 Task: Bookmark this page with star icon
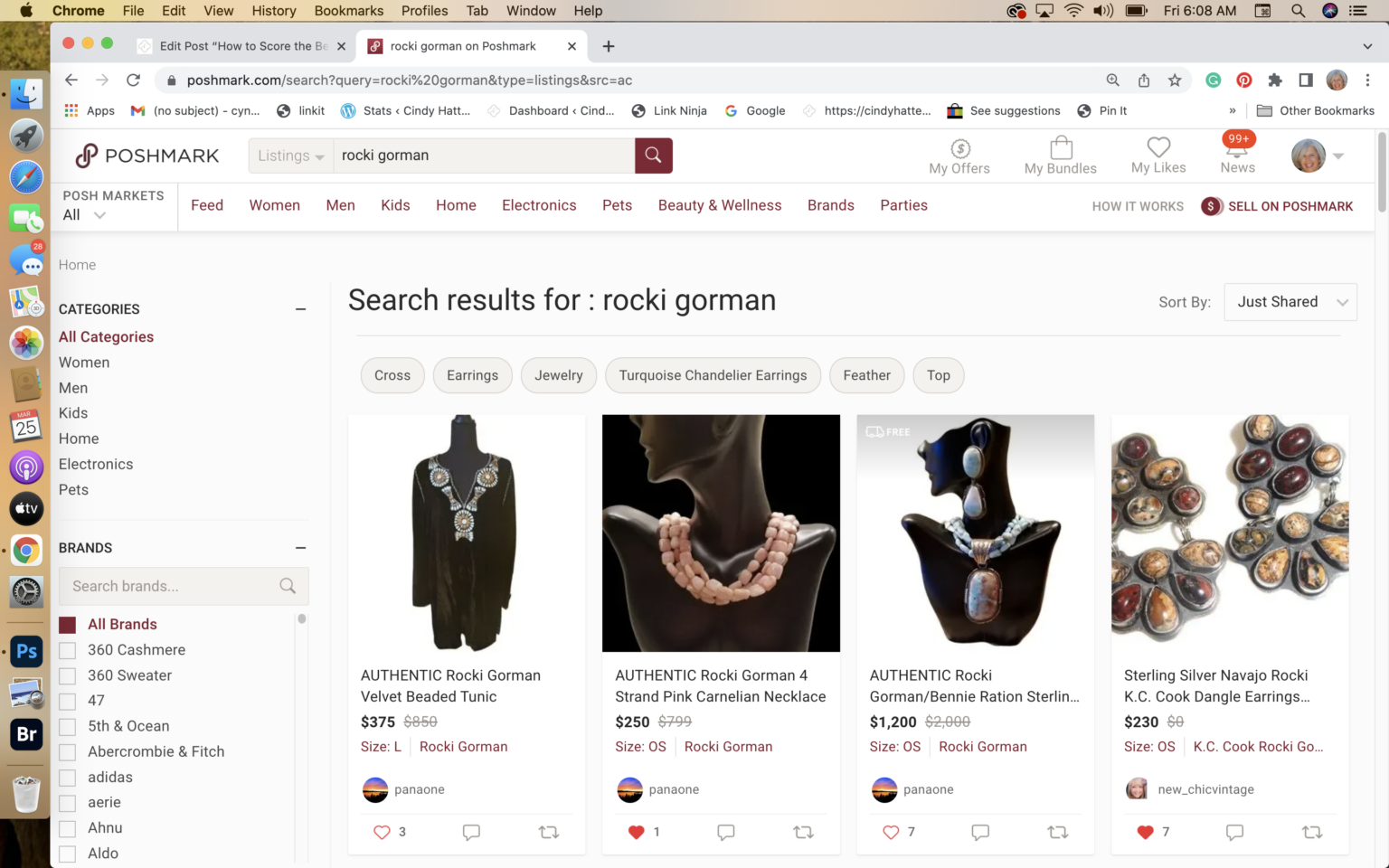pos(1175,80)
